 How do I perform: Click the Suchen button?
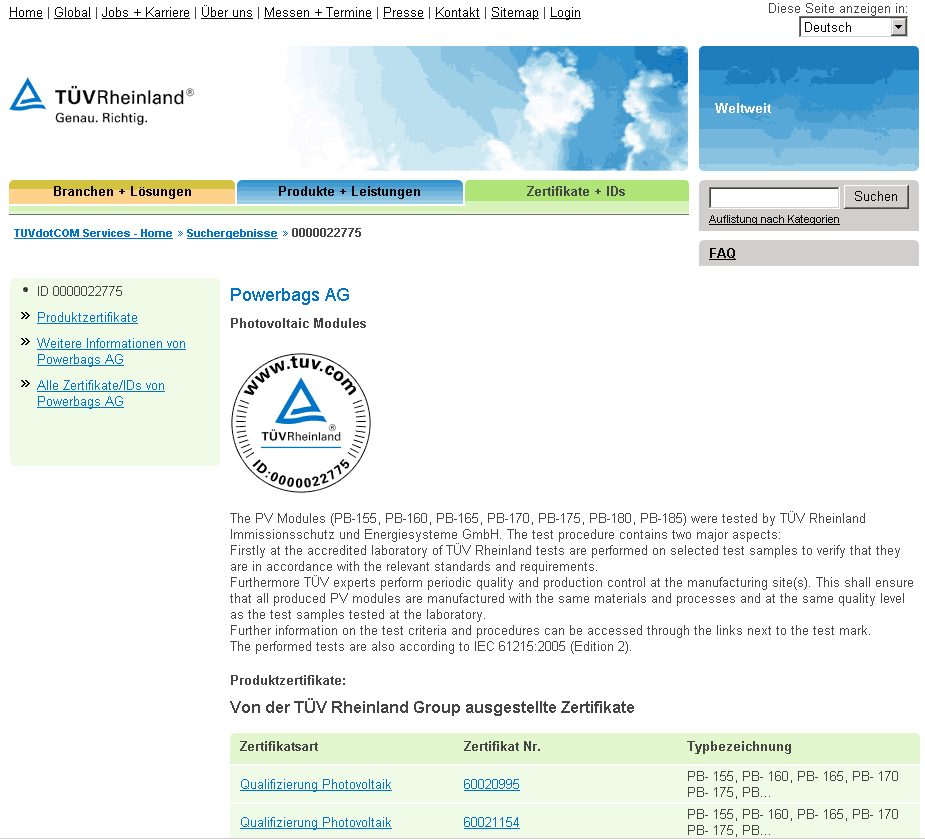click(x=876, y=196)
